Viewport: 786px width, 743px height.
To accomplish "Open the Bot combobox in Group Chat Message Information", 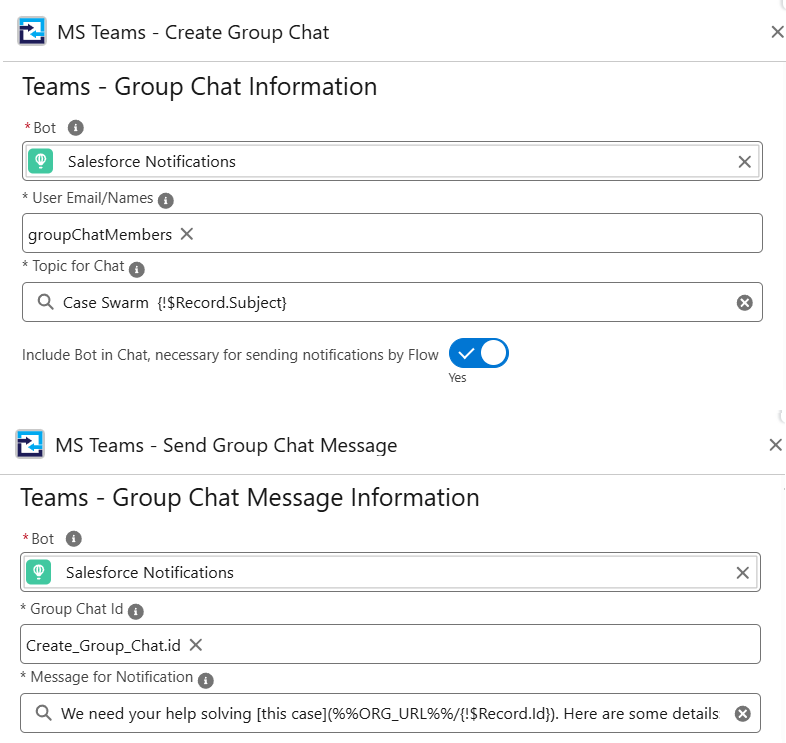I will click(x=390, y=572).
